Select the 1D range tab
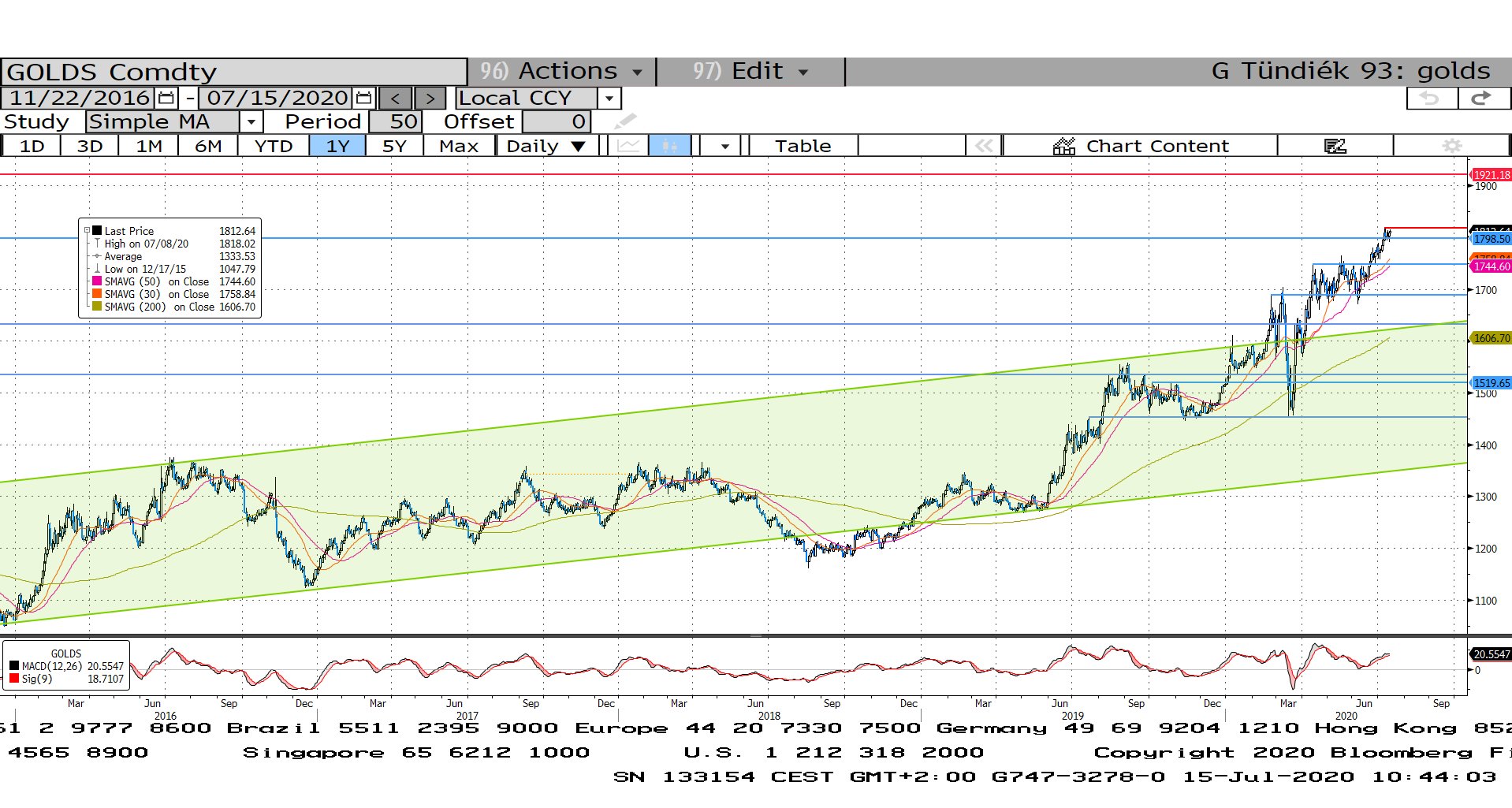The width and height of the screenshot is (1512, 808). tap(32, 146)
